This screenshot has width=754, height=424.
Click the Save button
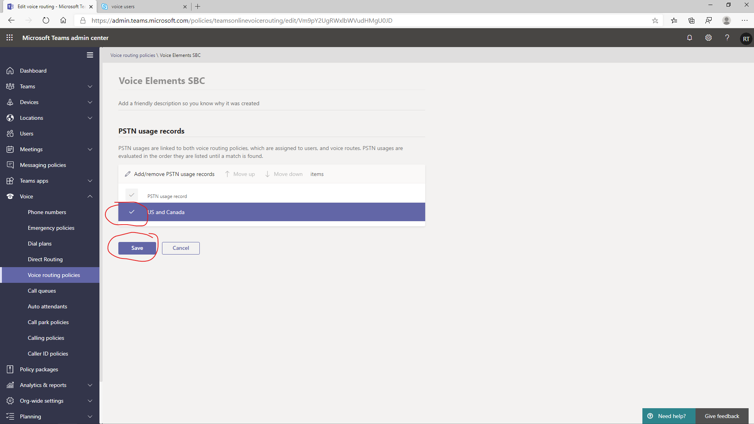pos(137,248)
